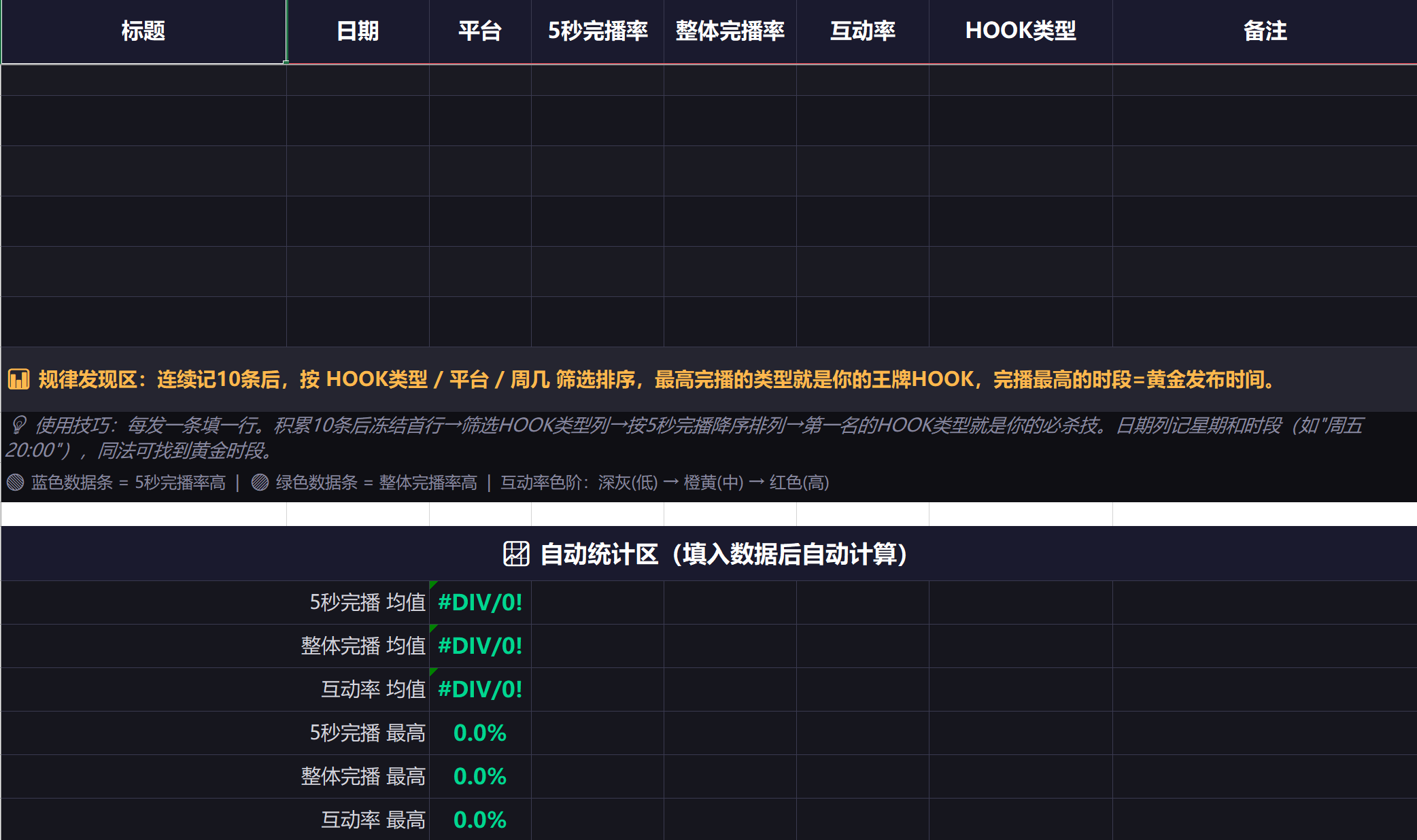Select the HOOK类型 column header
This screenshot has width=1417, height=840.
click(1021, 31)
